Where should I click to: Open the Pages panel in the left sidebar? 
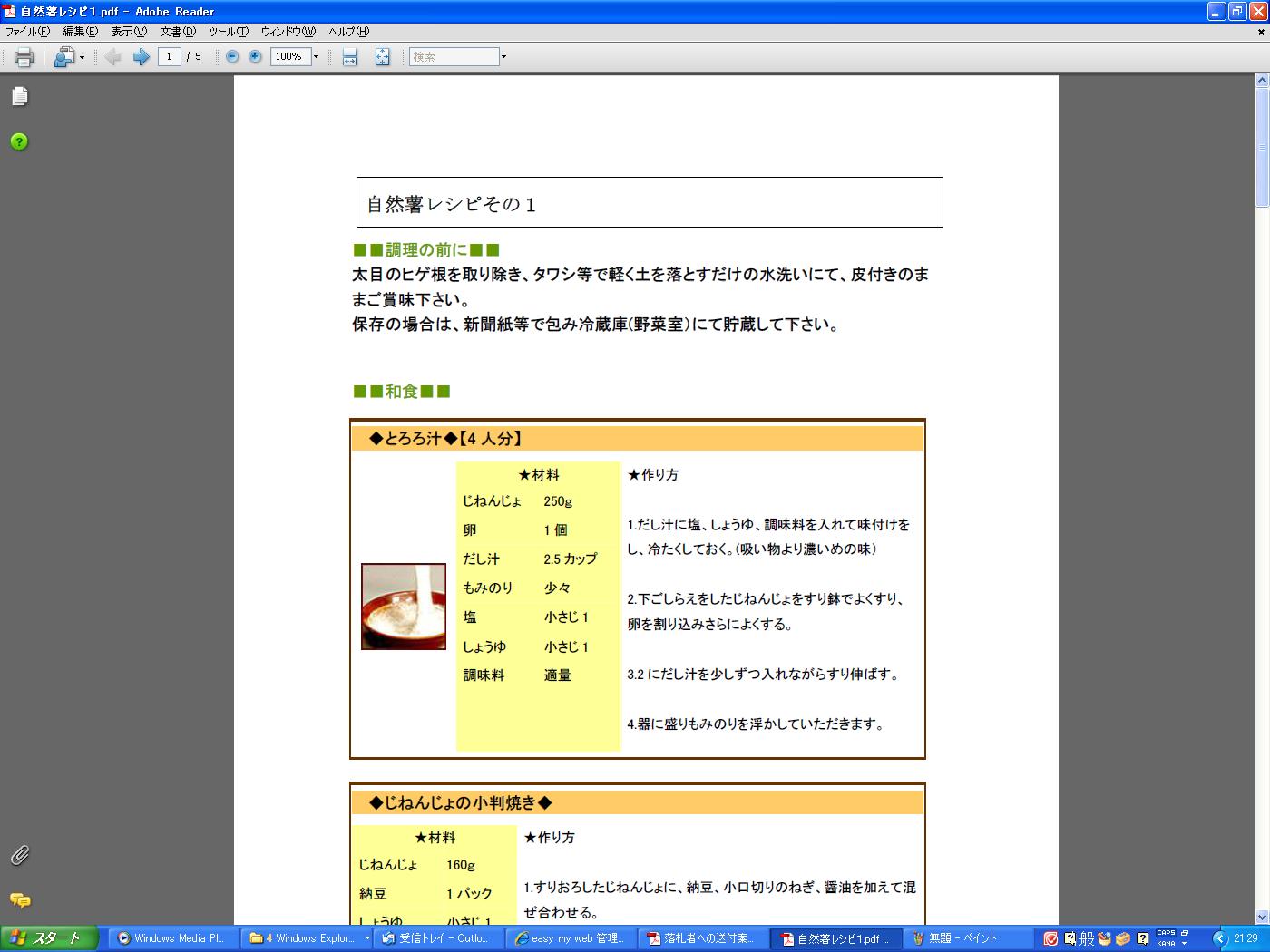tap(19, 96)
